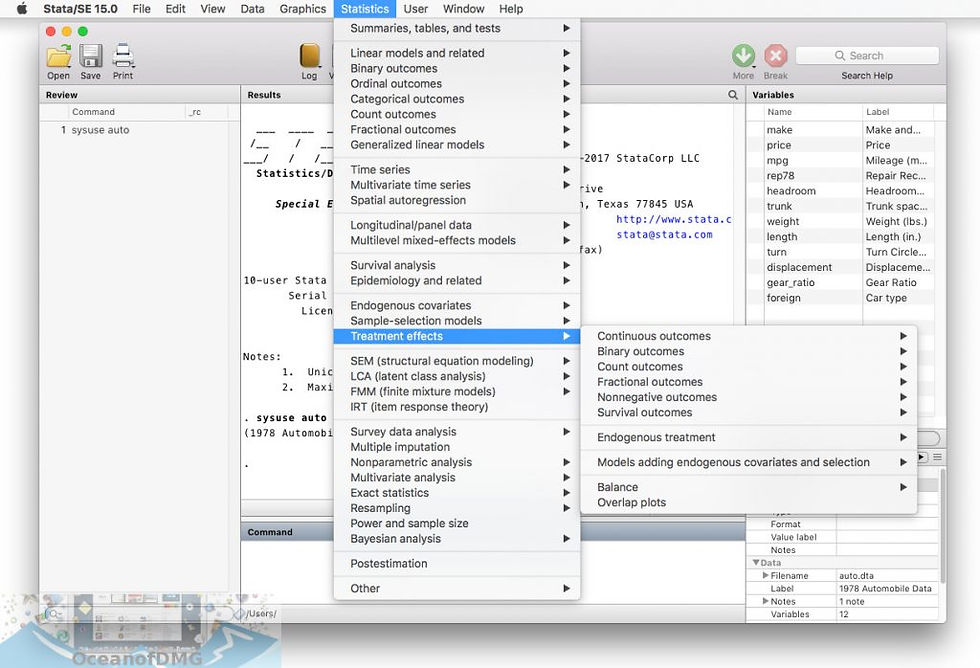
Task: Click the Save disk toolbar icon
Action: 91,56
